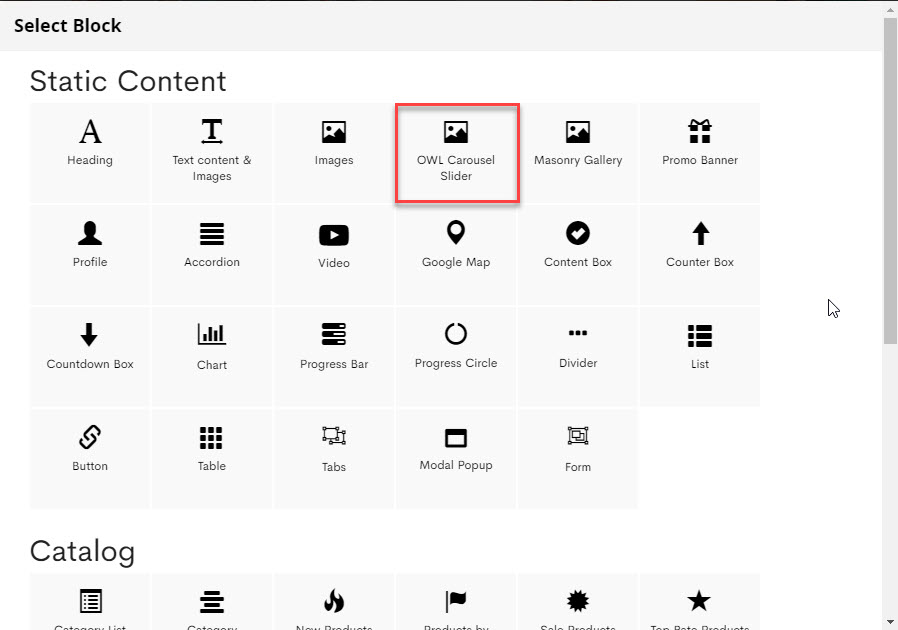Click the vertical scrollbar thumb

(890, 180)
